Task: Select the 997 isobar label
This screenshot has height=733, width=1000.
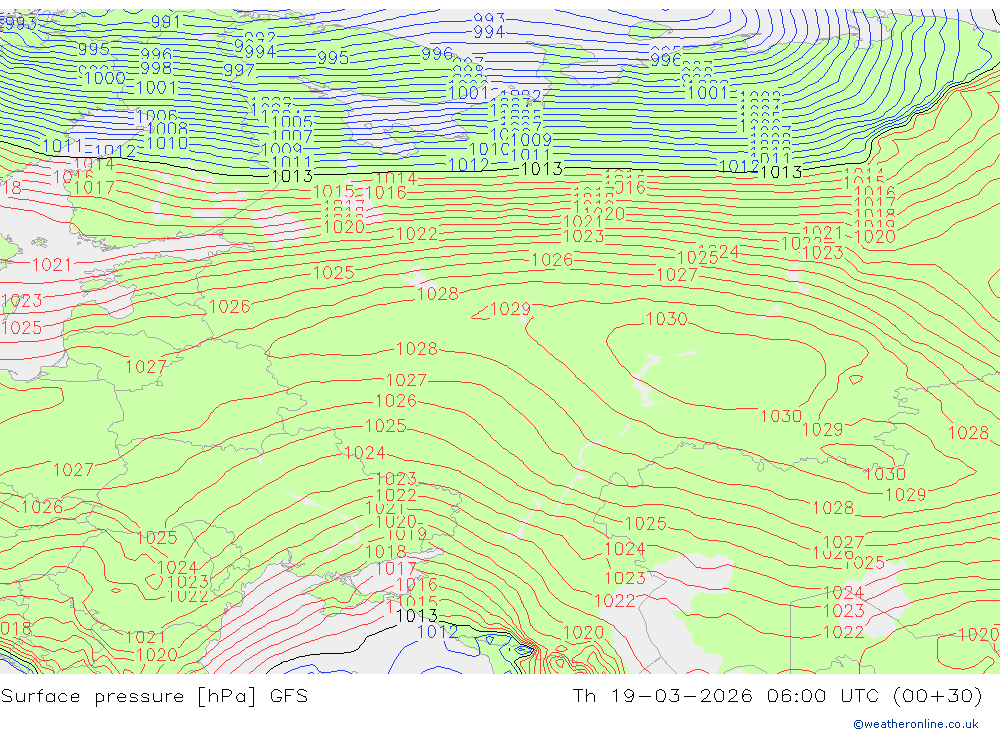Action: pyautogui.click(x=239, y=70)
